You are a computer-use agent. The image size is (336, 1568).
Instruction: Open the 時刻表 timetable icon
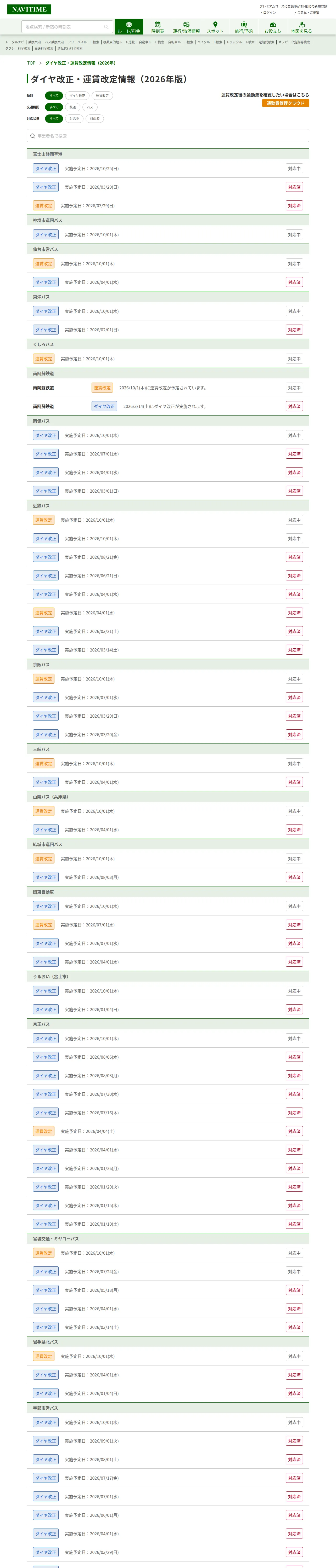[x=157, y=27]
